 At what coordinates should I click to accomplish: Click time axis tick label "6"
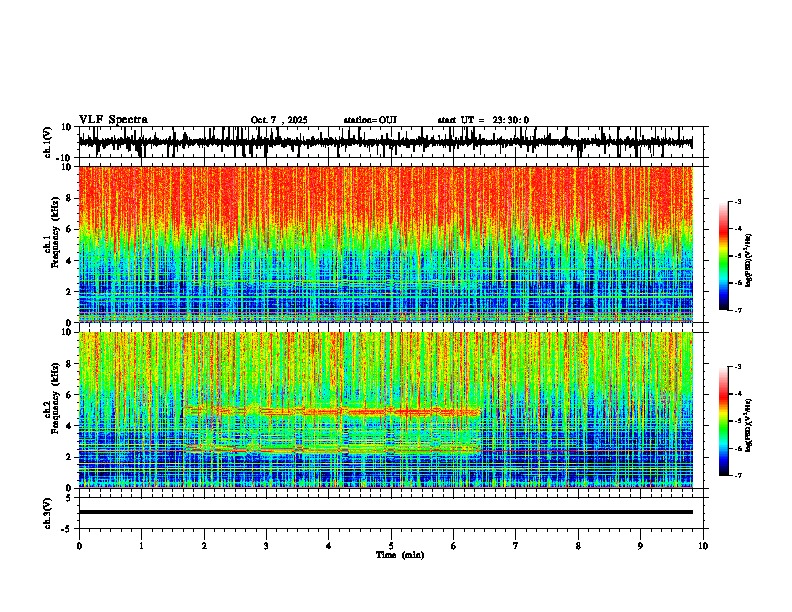(453, 546)
